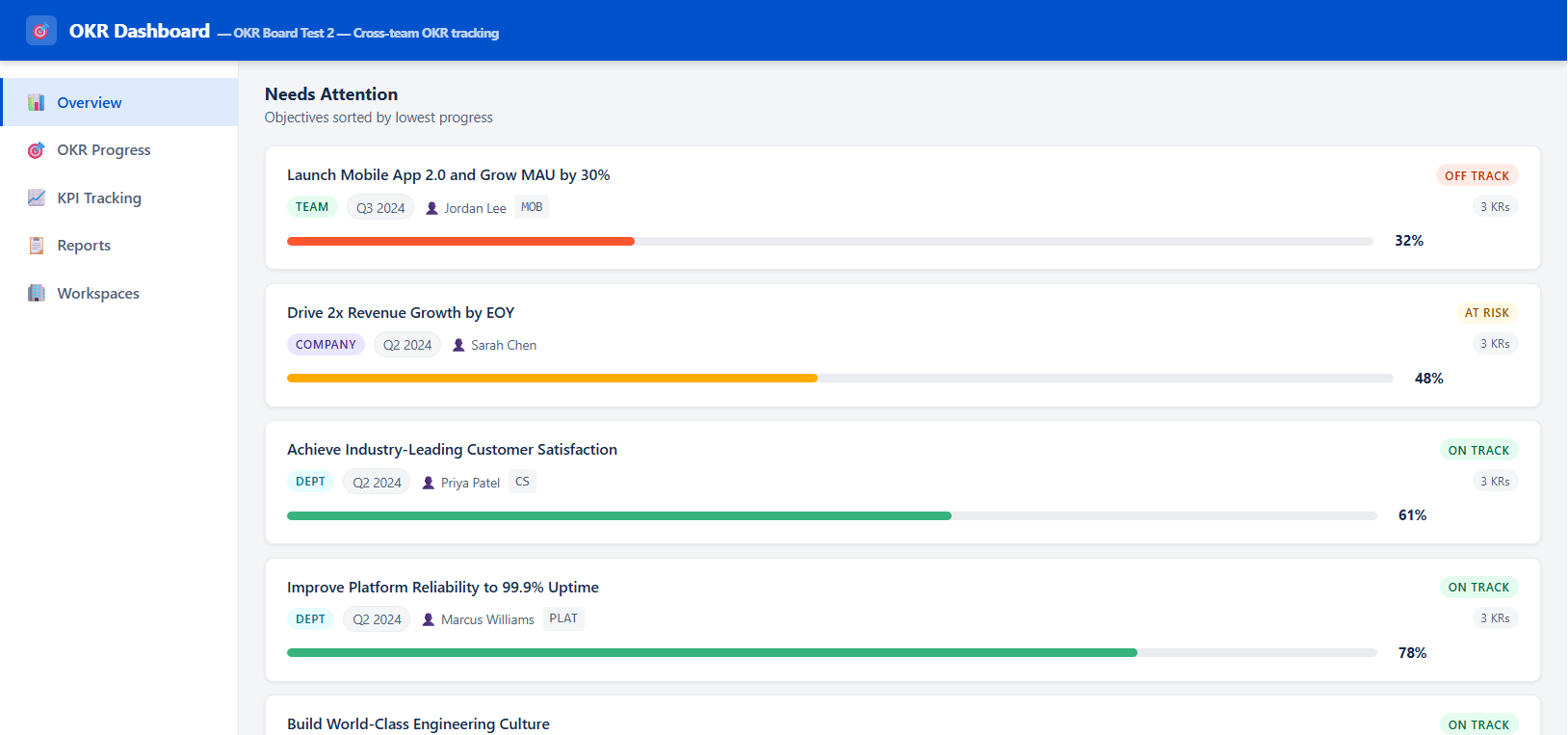This screenshot has height=735, width=1568.
Task: Click owner name Sarah Chen
Action: point(504,345)
